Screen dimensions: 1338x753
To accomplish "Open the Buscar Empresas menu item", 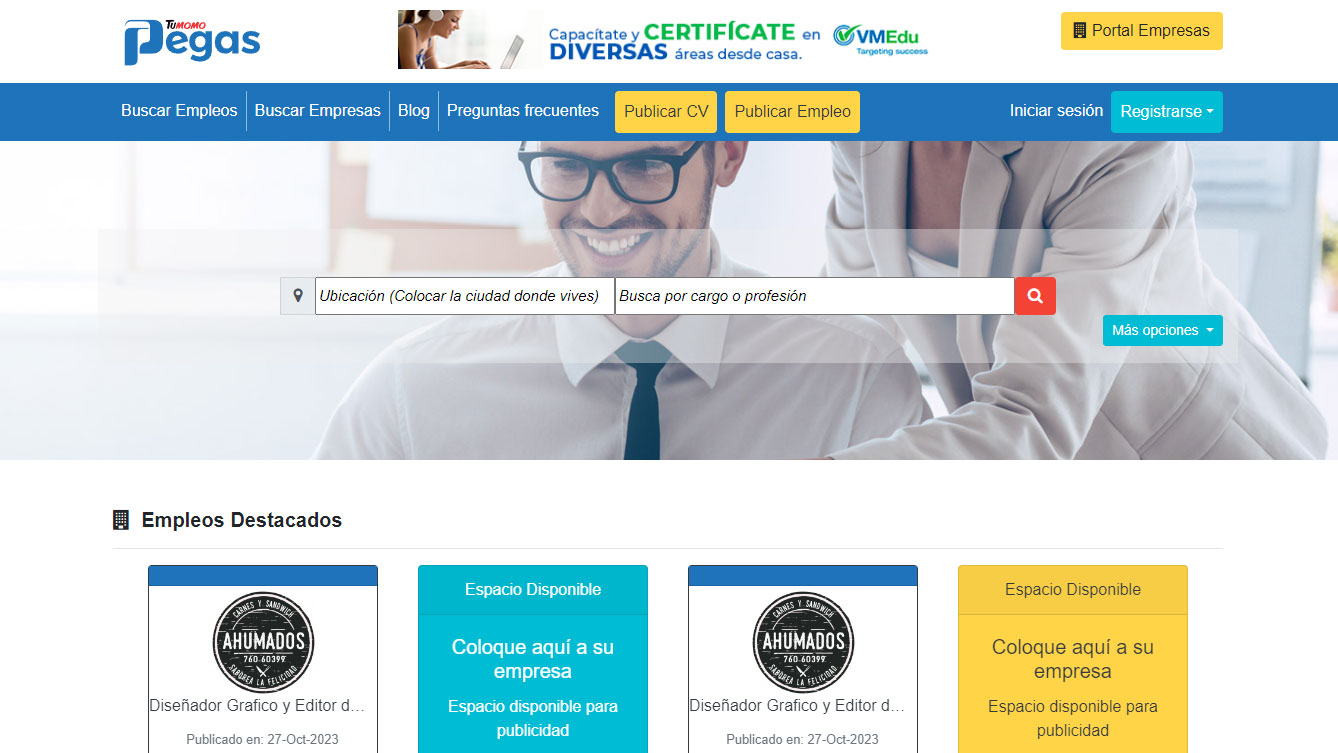I will coord(317,111).
